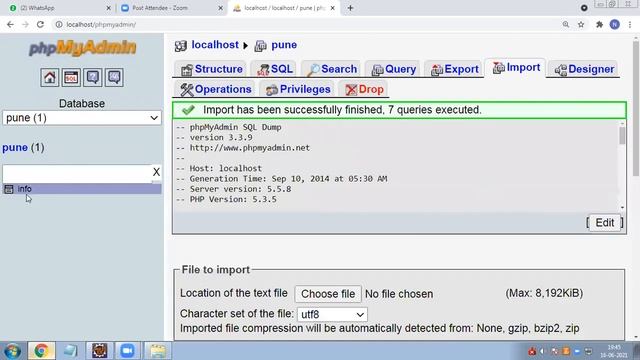
Task: Click the Choose file button
Action: (328, 294)
